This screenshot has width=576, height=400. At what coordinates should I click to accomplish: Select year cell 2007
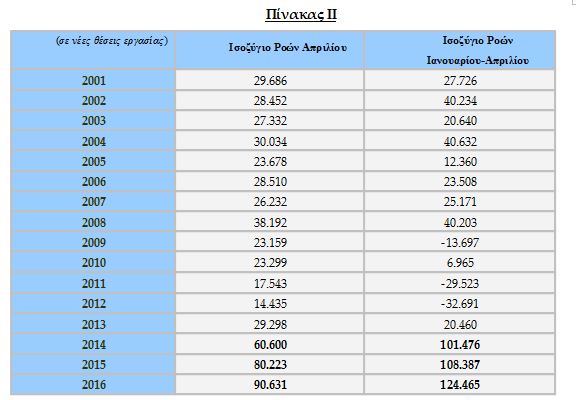click(94, 202)
